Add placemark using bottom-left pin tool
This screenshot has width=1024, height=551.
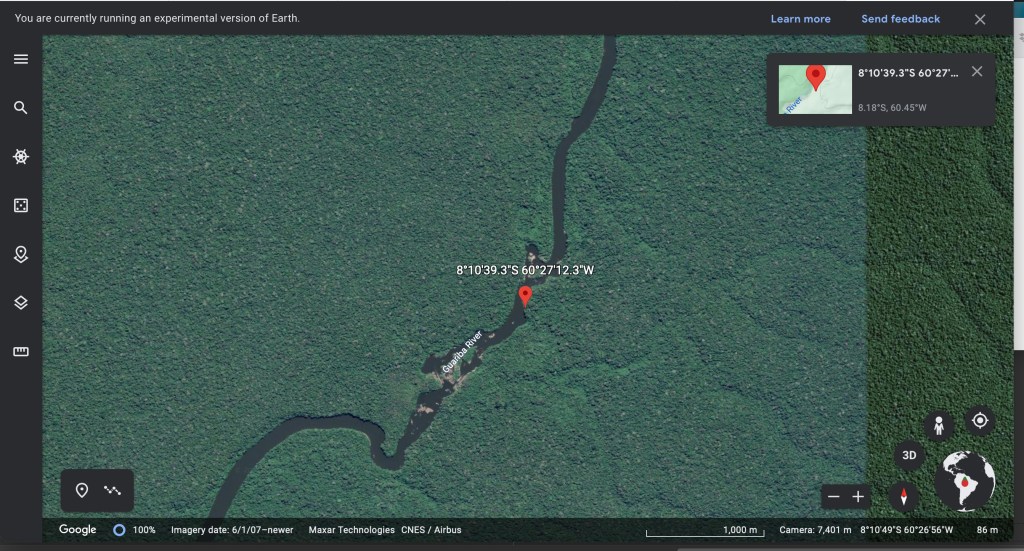pyautogui.click(x=82, y=490)
